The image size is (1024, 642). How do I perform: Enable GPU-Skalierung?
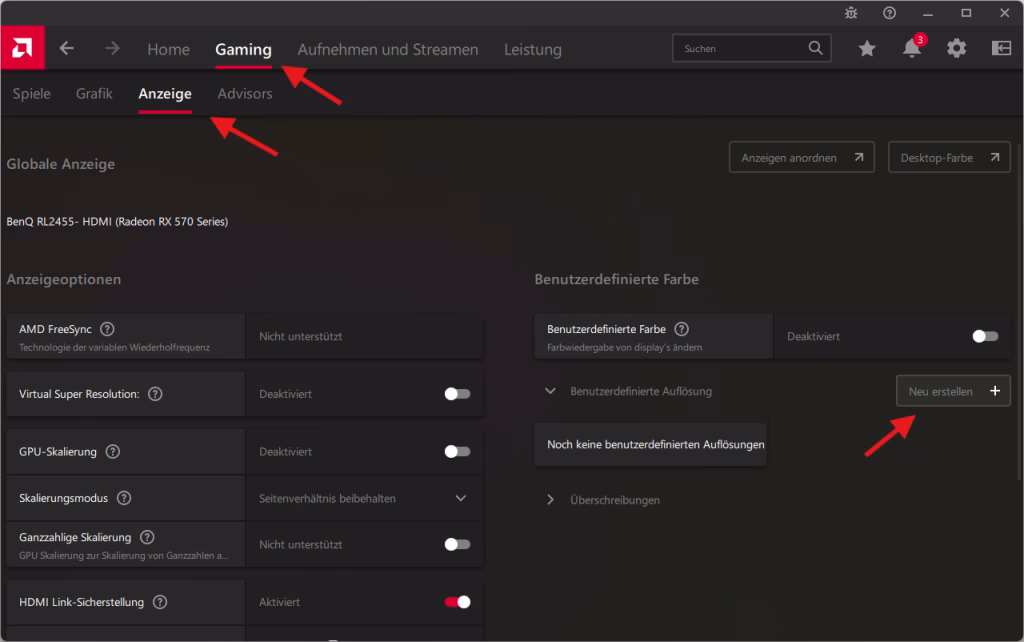pyautogui.click(x=456, y=451)
